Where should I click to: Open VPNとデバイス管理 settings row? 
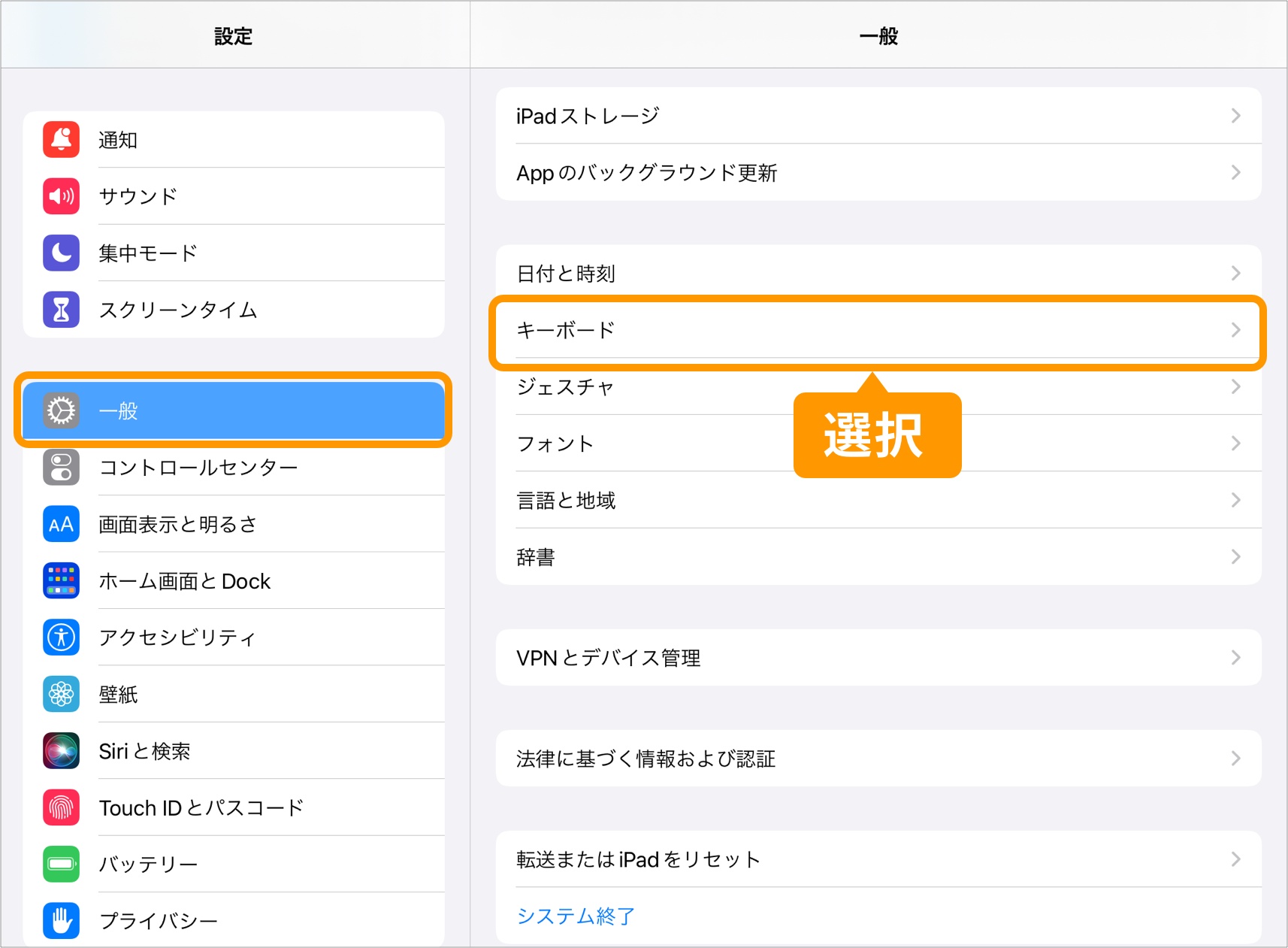point(878,656)
